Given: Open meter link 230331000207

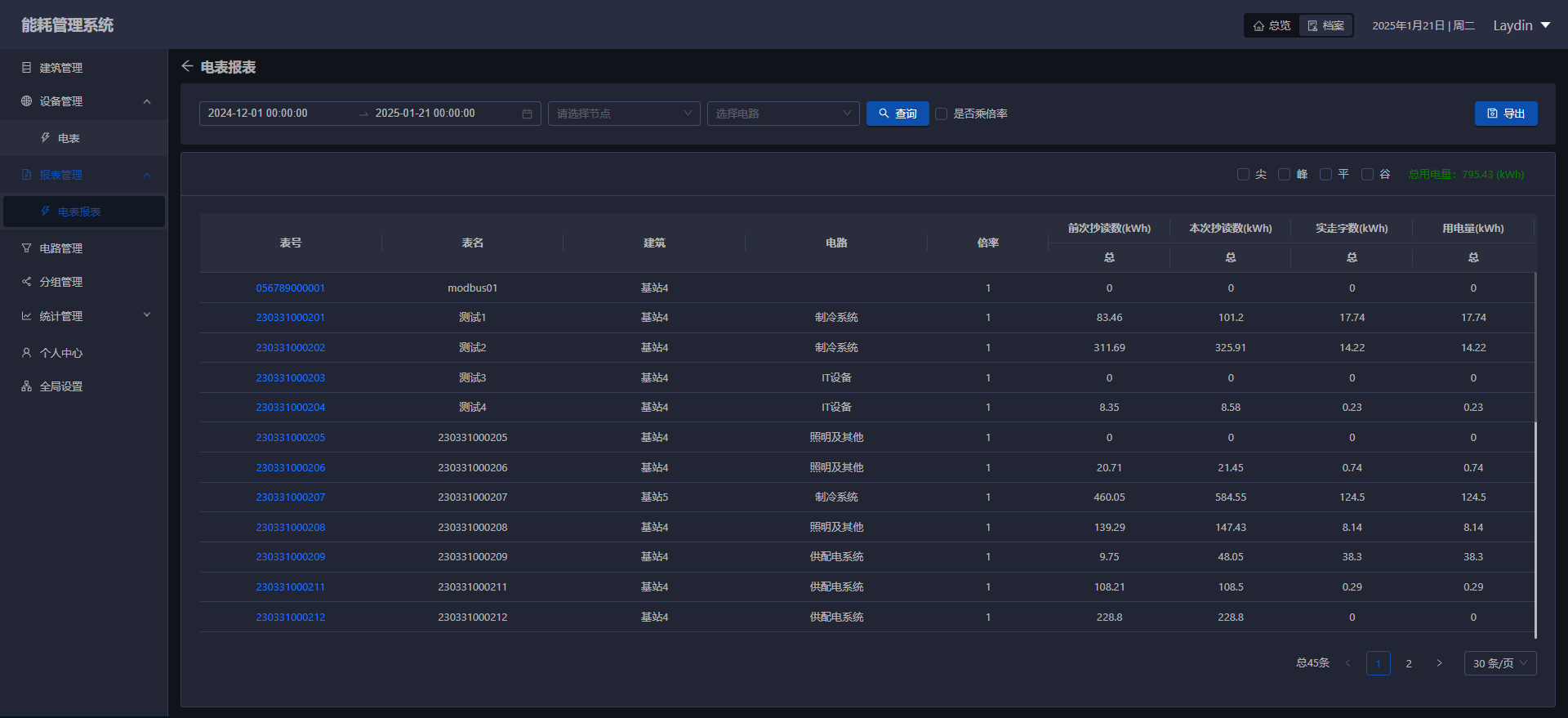Looking at the screenshot, I should point(290,497).
